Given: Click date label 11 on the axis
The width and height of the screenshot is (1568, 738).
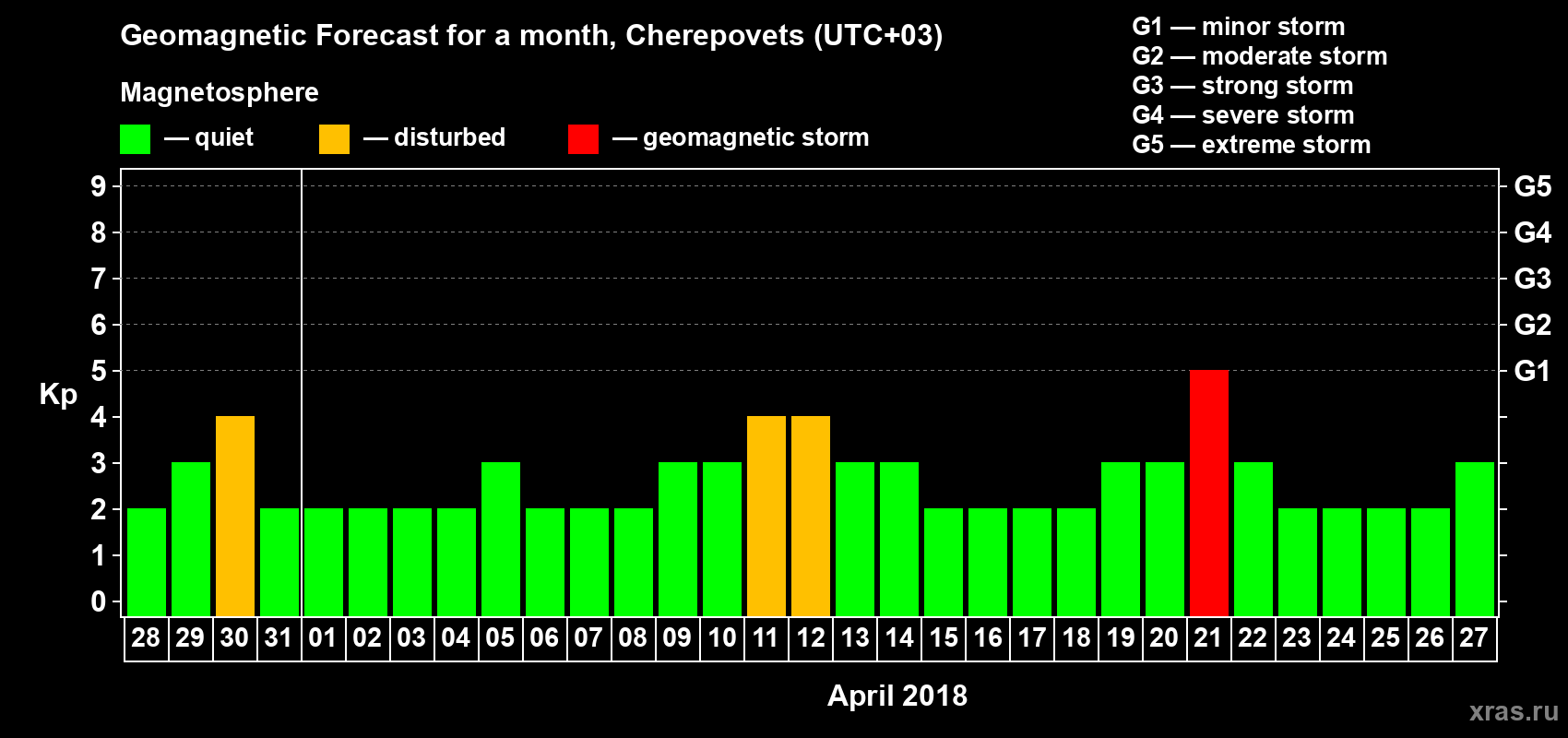Looking at the screenshot, I should (x=766, y=637).
